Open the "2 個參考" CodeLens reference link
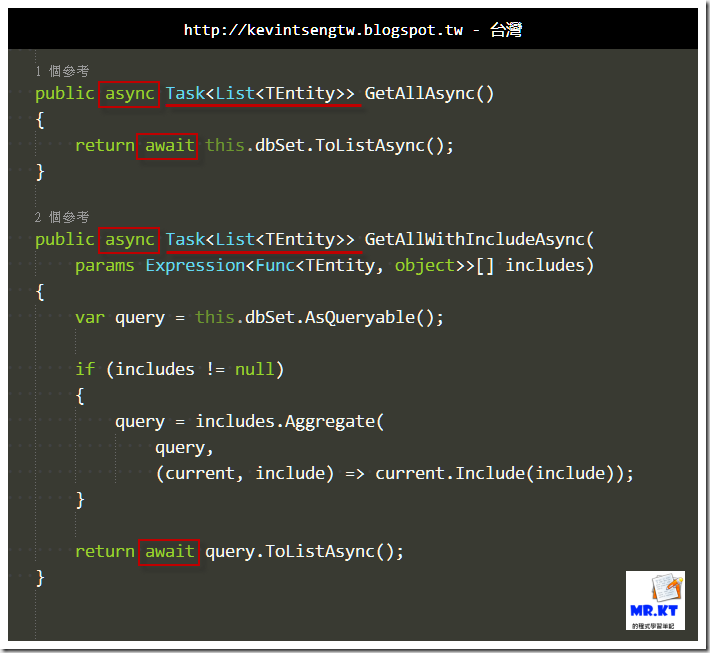This screenshot has width=710, height=653. tap(62, 217)
